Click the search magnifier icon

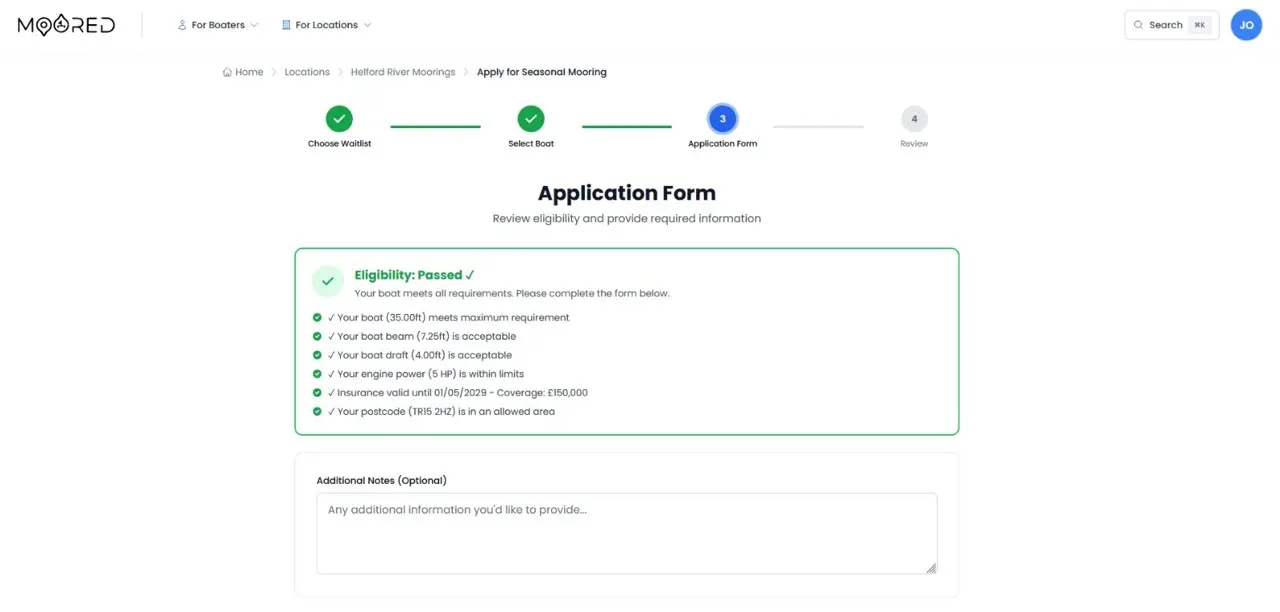coord(1139,24)
